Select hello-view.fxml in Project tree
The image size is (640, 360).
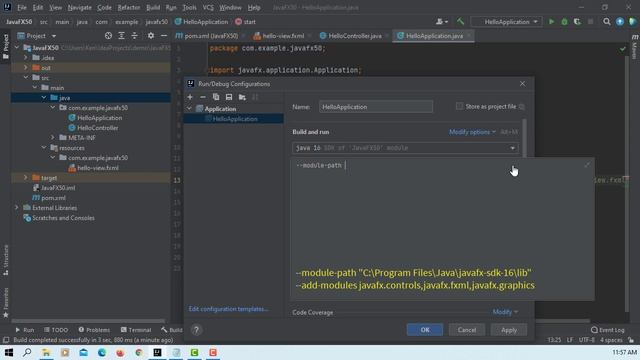pos(98,168)
